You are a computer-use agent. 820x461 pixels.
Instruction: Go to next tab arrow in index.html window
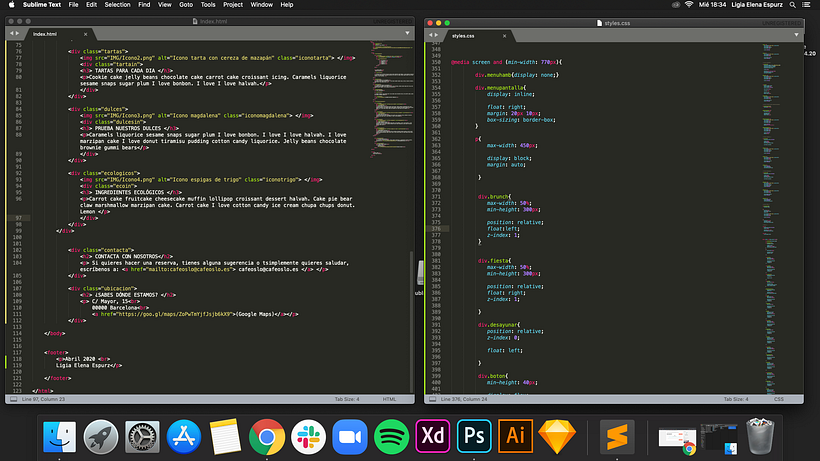[17, 33]
